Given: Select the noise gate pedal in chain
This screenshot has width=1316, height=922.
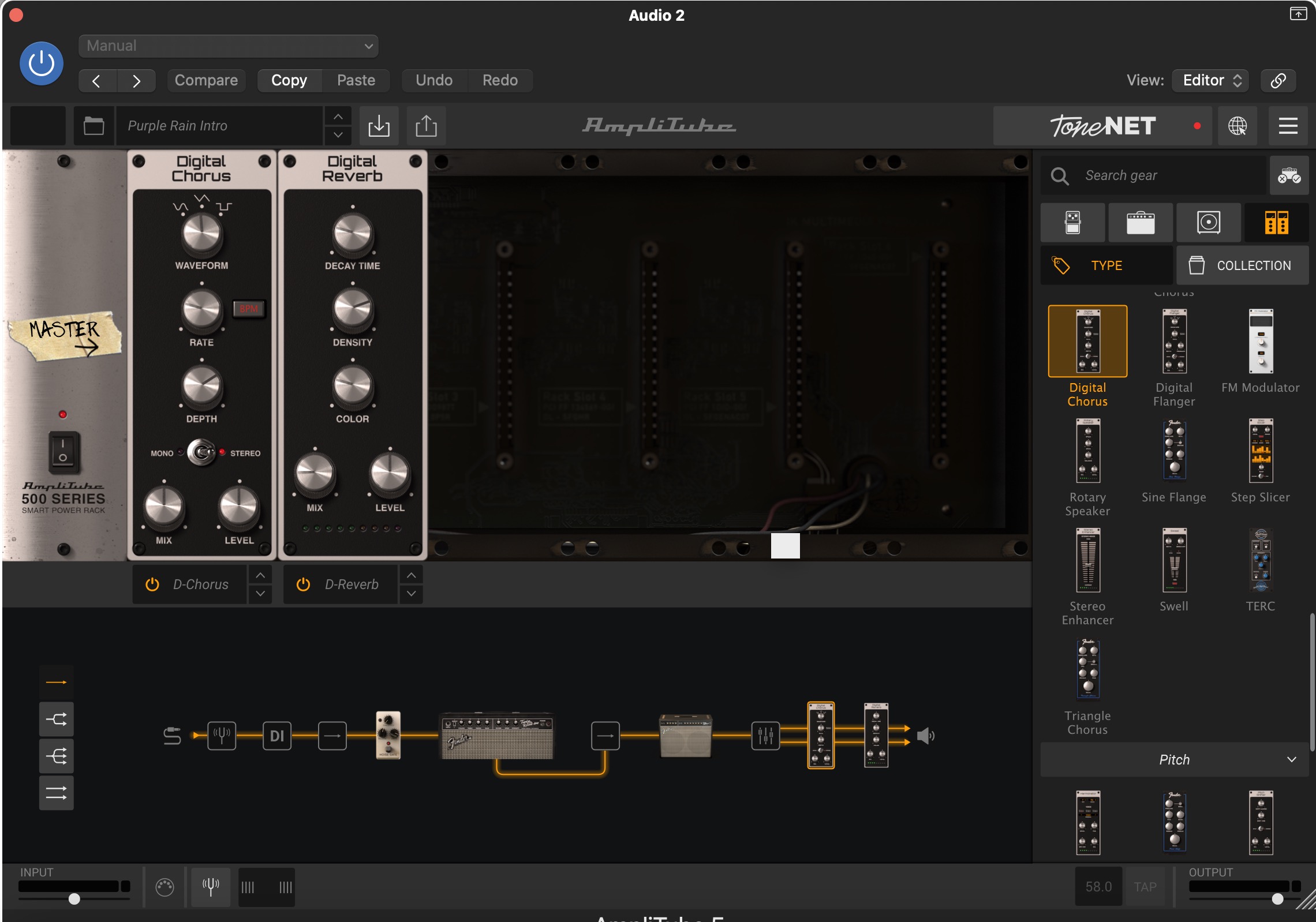Looking at the screenshot, I should 388,734.
